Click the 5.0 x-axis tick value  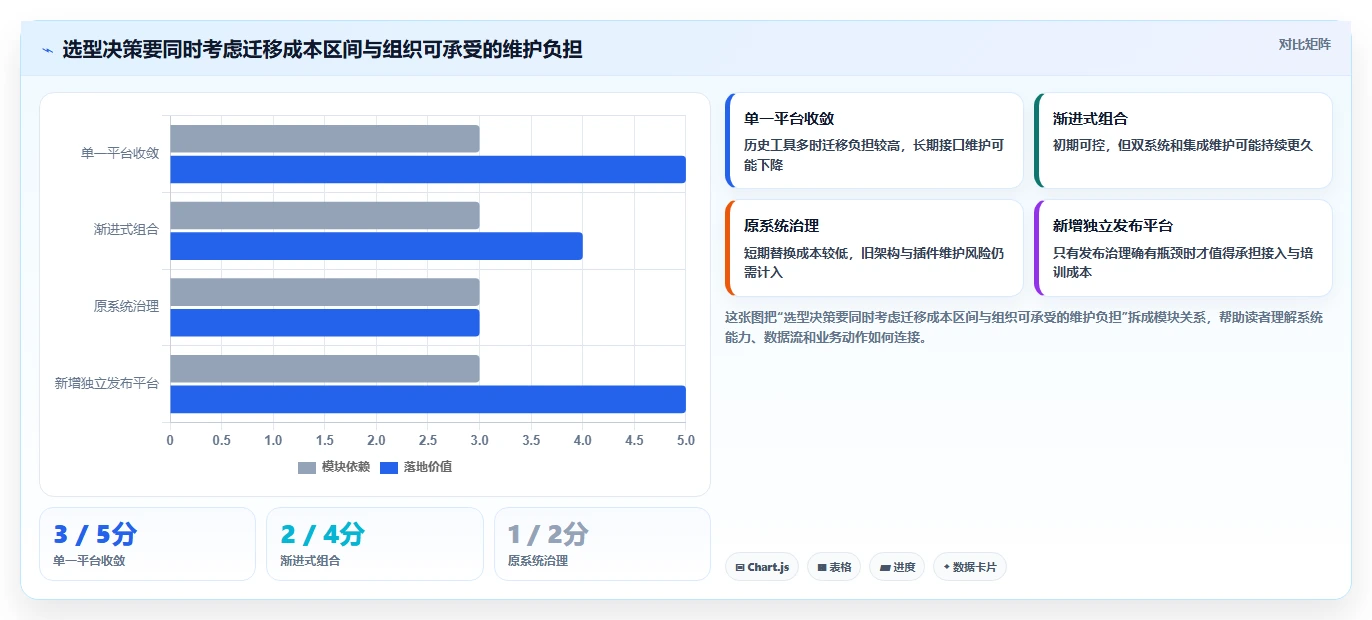coord(686,440)
